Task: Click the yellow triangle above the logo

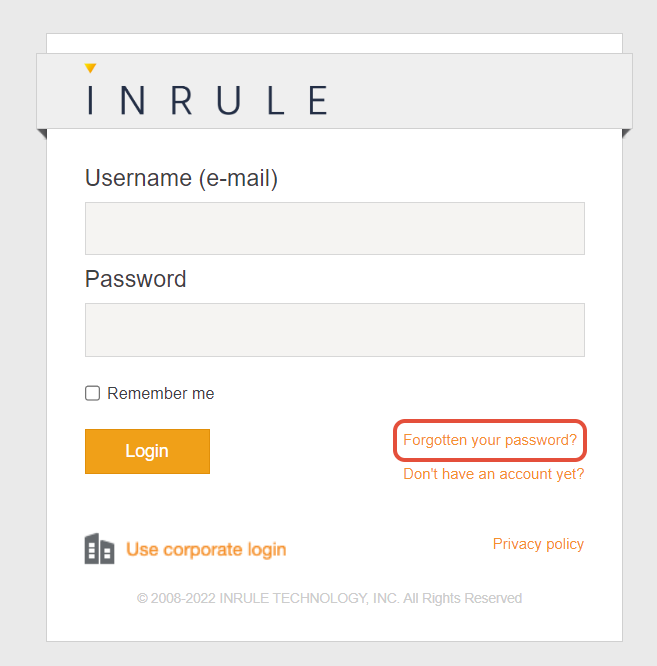Action: [90, 68]
